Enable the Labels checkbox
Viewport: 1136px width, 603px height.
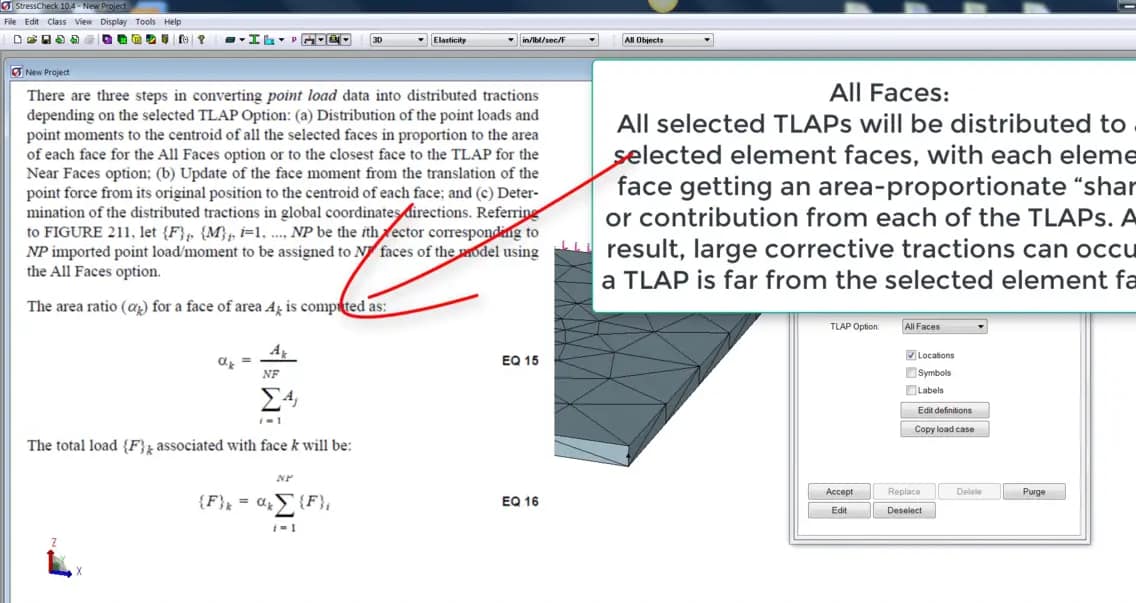(x=911, y=389)
